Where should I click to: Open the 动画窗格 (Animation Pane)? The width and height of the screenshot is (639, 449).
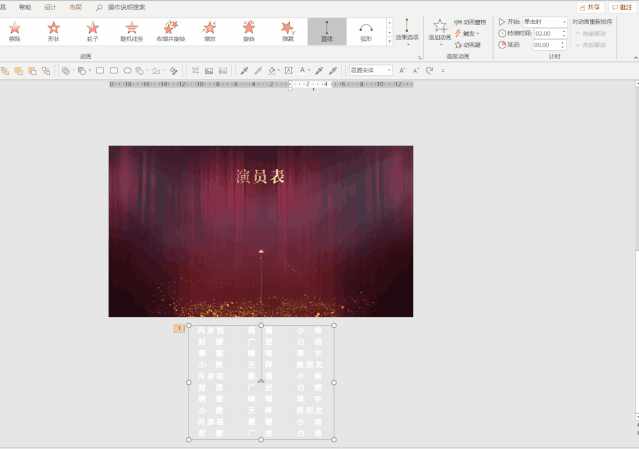(470, 22)
